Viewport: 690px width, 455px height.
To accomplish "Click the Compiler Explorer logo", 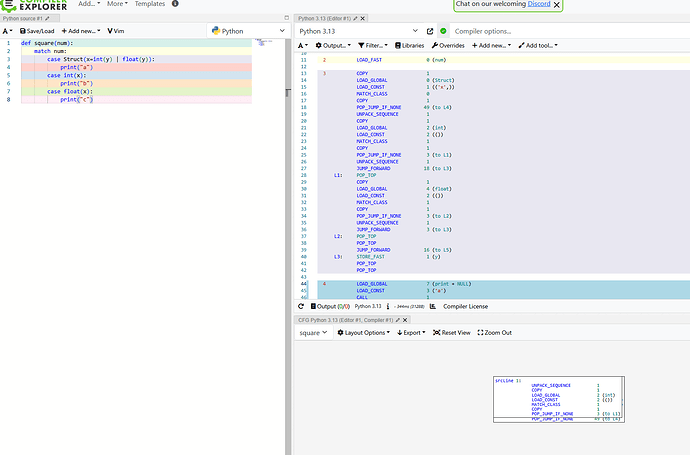I will coord(34,5).
